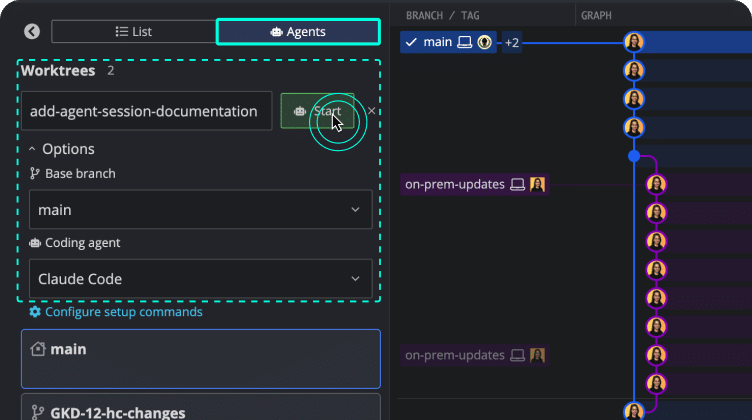This screenshot has width=752, height=420.
Task: Open the Base branch dropdown
Action: pyautogui.click(x=200, y=210)
